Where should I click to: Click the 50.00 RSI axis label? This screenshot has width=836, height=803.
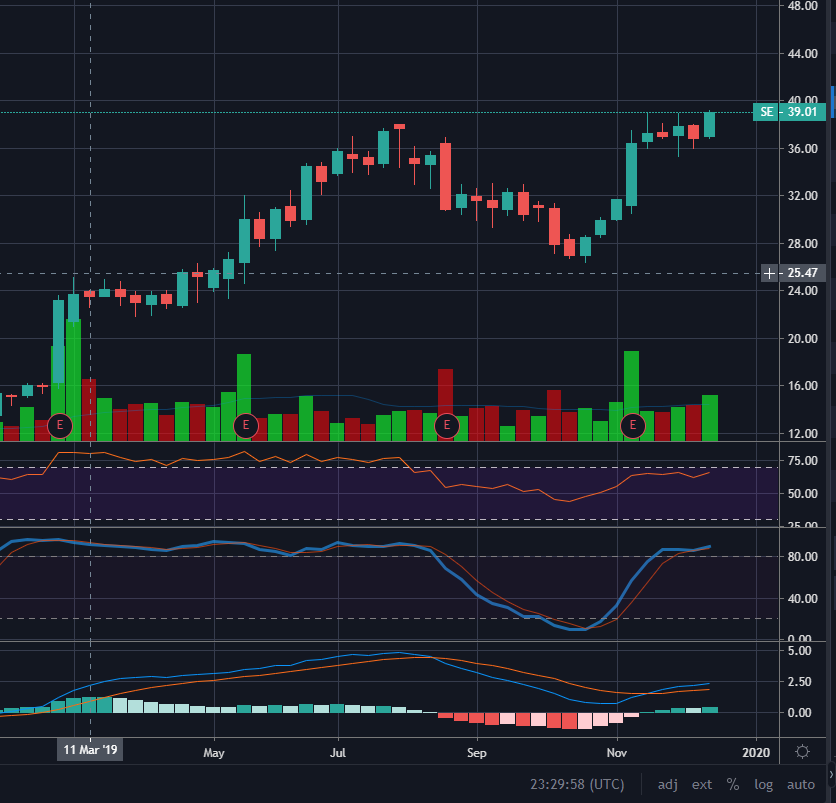tap(802, 494)
